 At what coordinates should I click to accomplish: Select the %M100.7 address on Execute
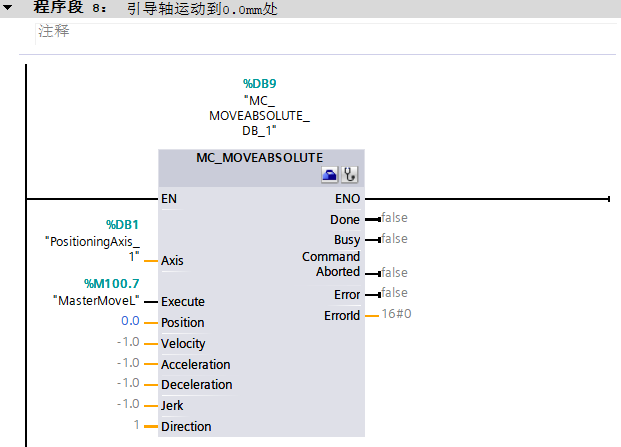point(109,283)
